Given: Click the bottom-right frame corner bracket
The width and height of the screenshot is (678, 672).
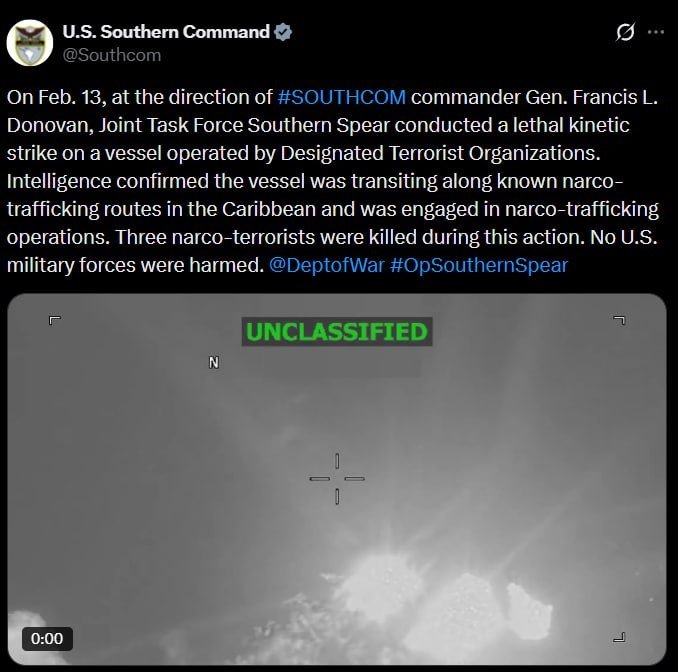Looking at the screenshot, I should click(620, 637).
